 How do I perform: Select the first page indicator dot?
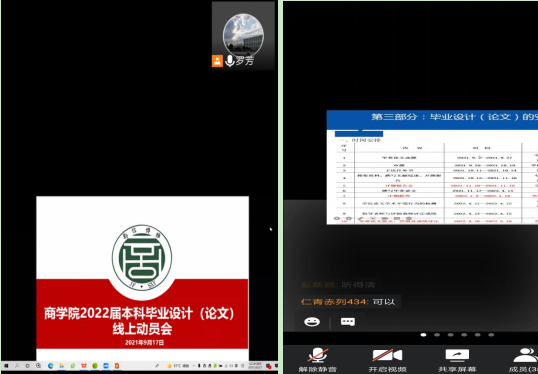click(x=423, y=335)
